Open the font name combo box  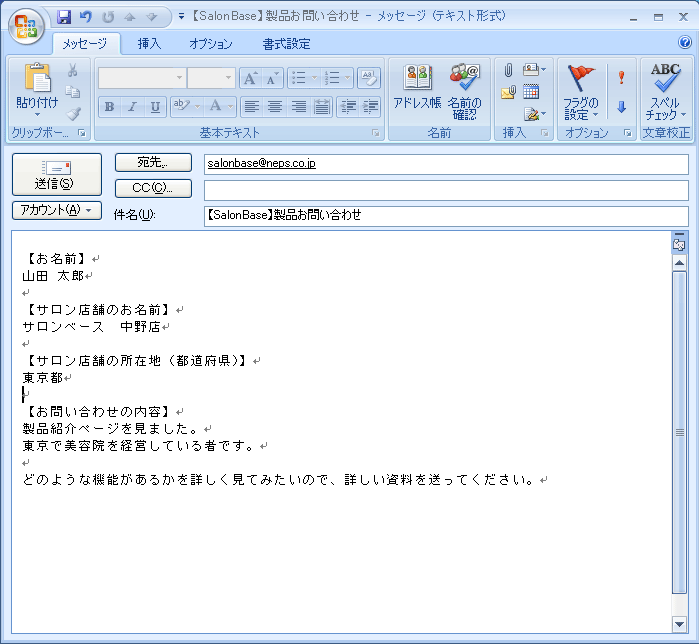141,78
